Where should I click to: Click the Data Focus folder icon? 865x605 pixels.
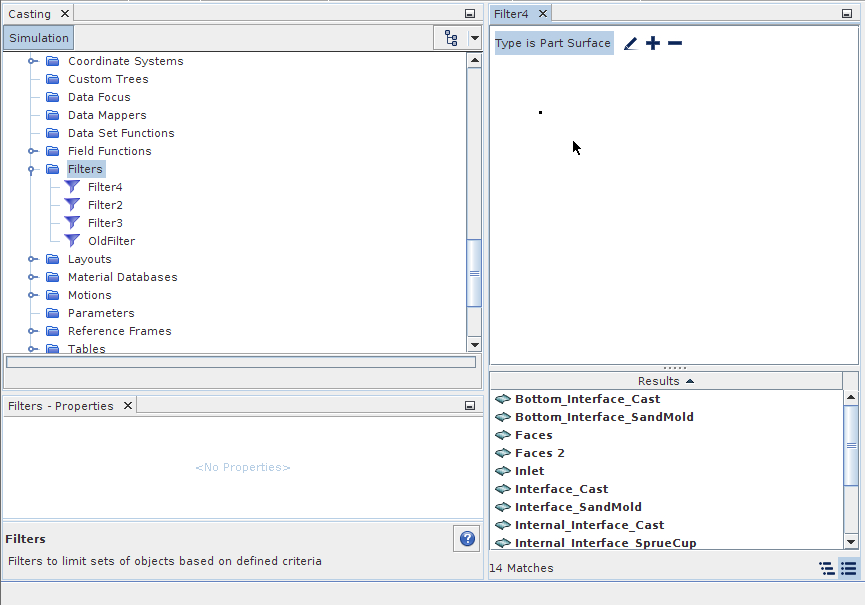click(x=52, y=97)
